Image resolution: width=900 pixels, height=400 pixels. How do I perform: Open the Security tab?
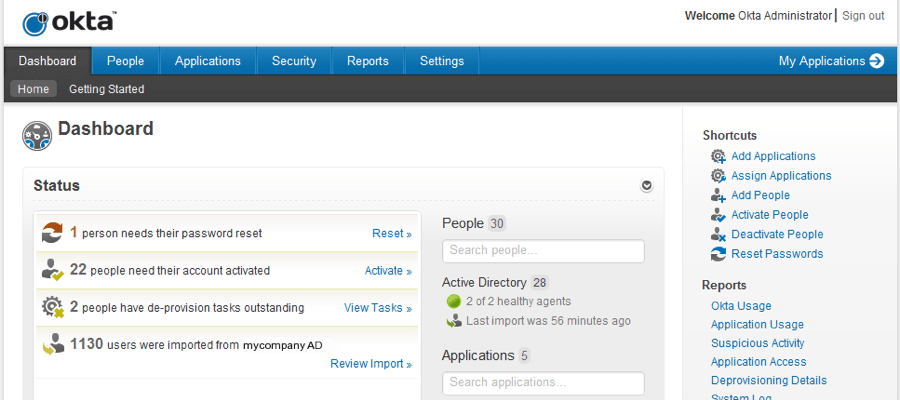294,61
